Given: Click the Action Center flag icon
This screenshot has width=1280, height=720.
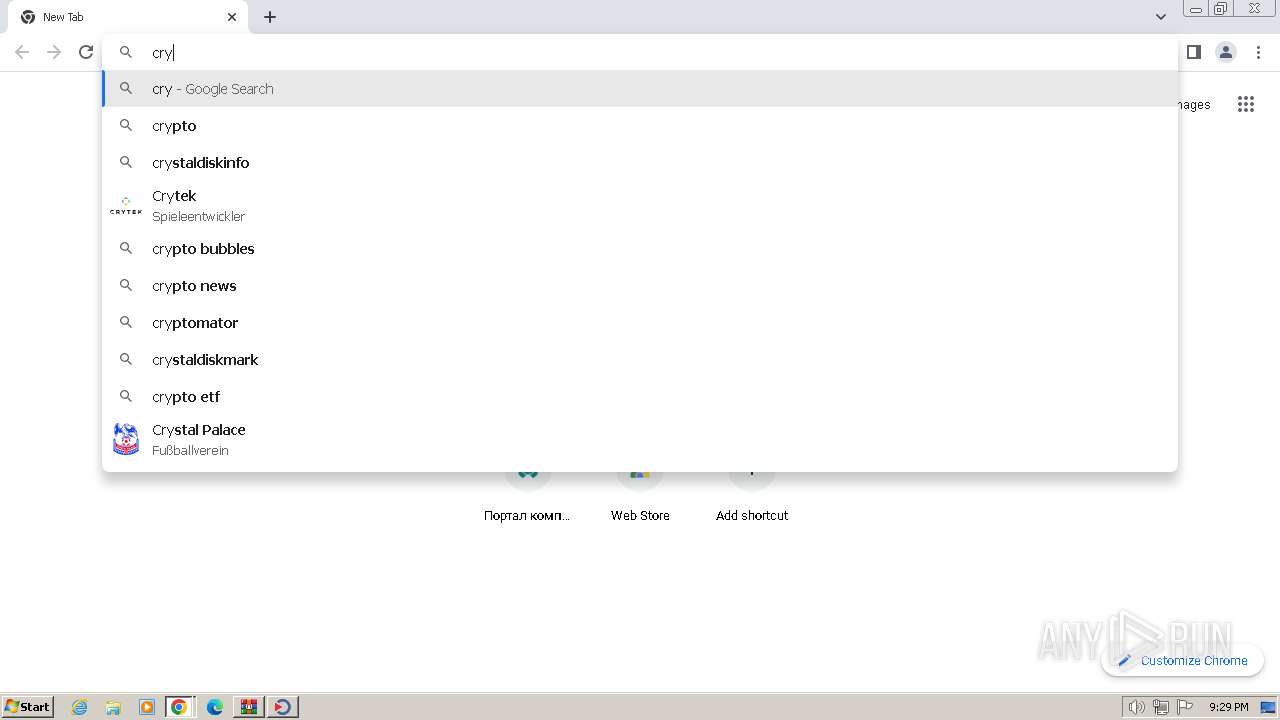Looking at the screenshot, I should click(1185, 707).
